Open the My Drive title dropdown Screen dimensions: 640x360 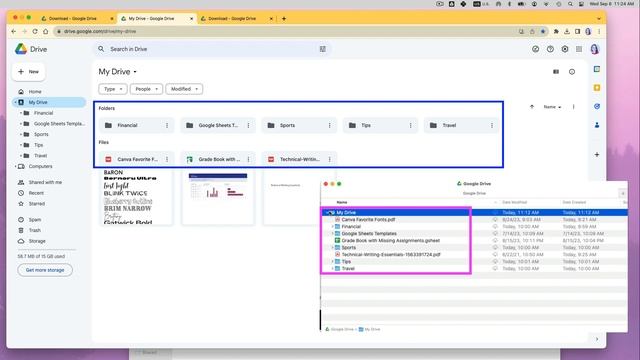coord(118,72)
